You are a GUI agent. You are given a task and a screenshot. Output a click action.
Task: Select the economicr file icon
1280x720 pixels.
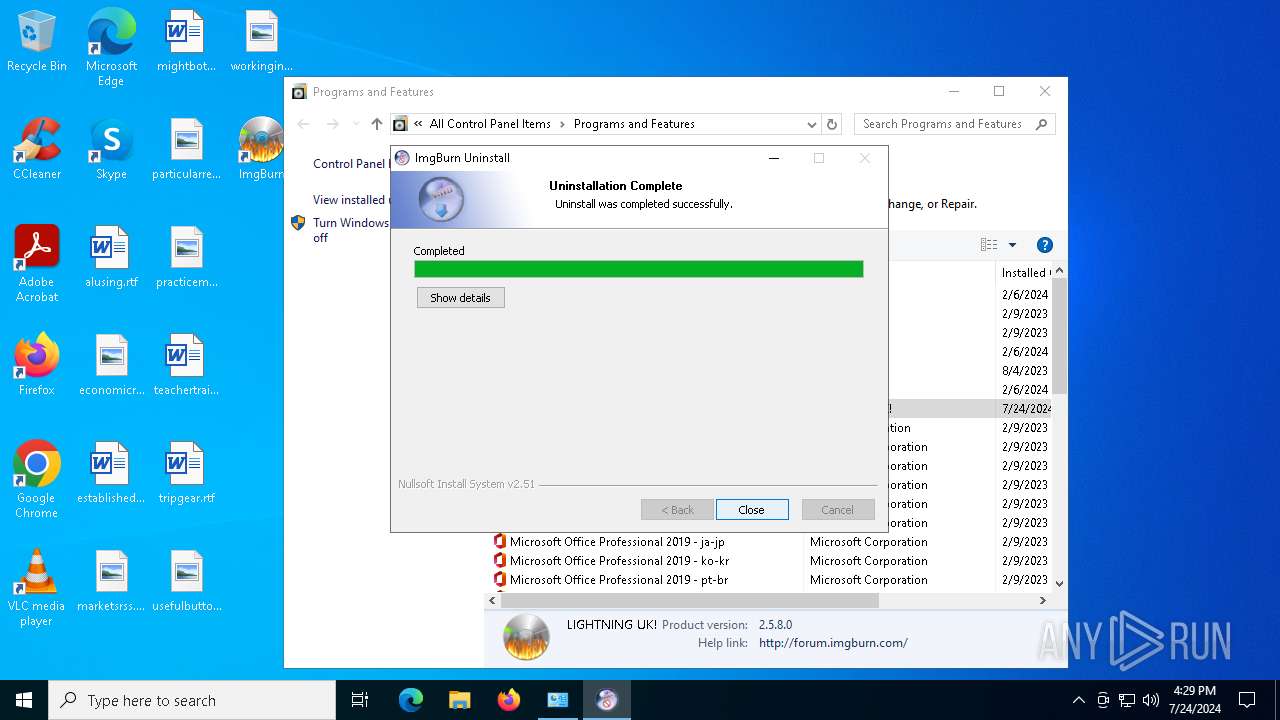[x=111, y=366]
